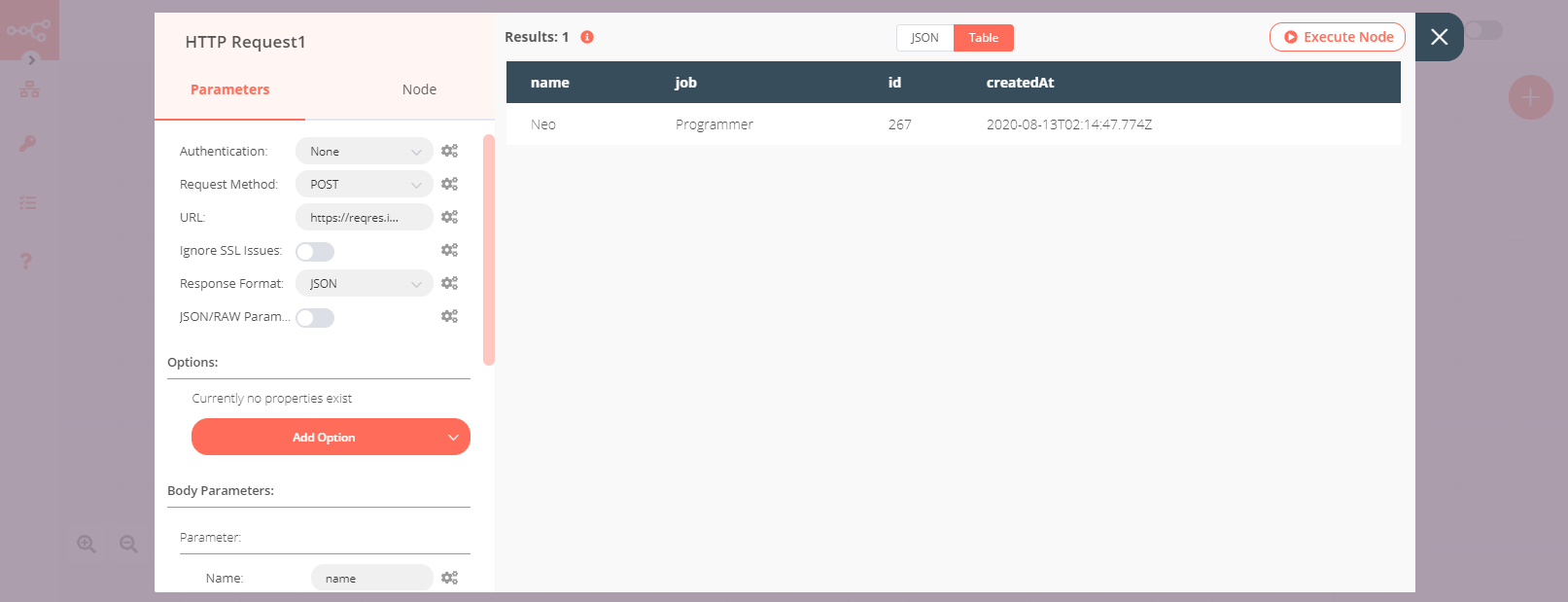Click gear icon beside Body Parameter Name
Image resolution: width=1568 pixels, height=602 pixels.
(449, 578)
